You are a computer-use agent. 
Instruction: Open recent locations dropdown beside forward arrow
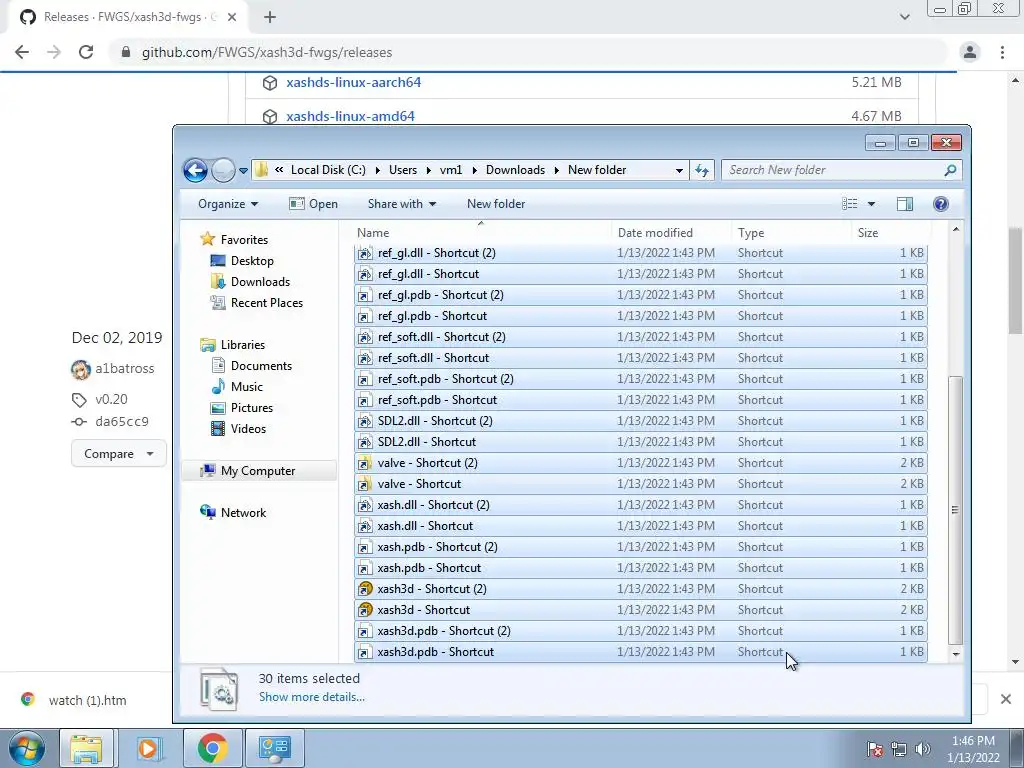tap(244, 171)
